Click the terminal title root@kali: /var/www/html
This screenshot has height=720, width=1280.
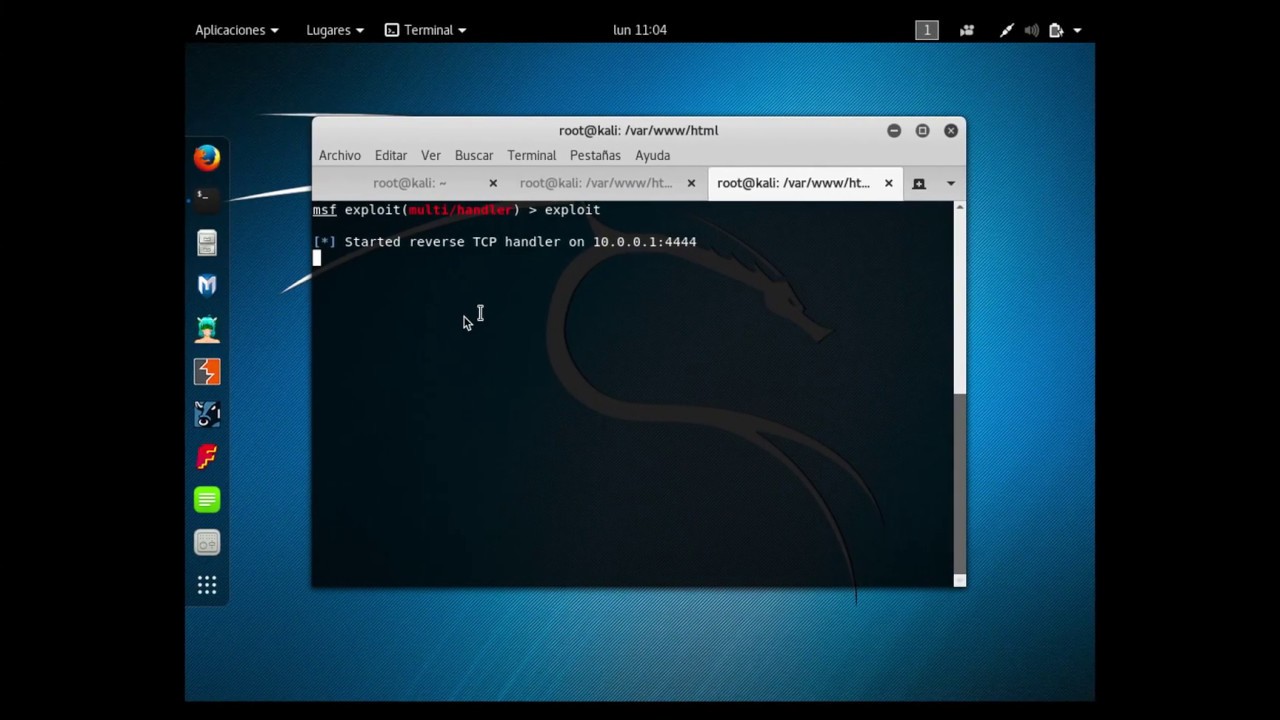coord(638,130)
